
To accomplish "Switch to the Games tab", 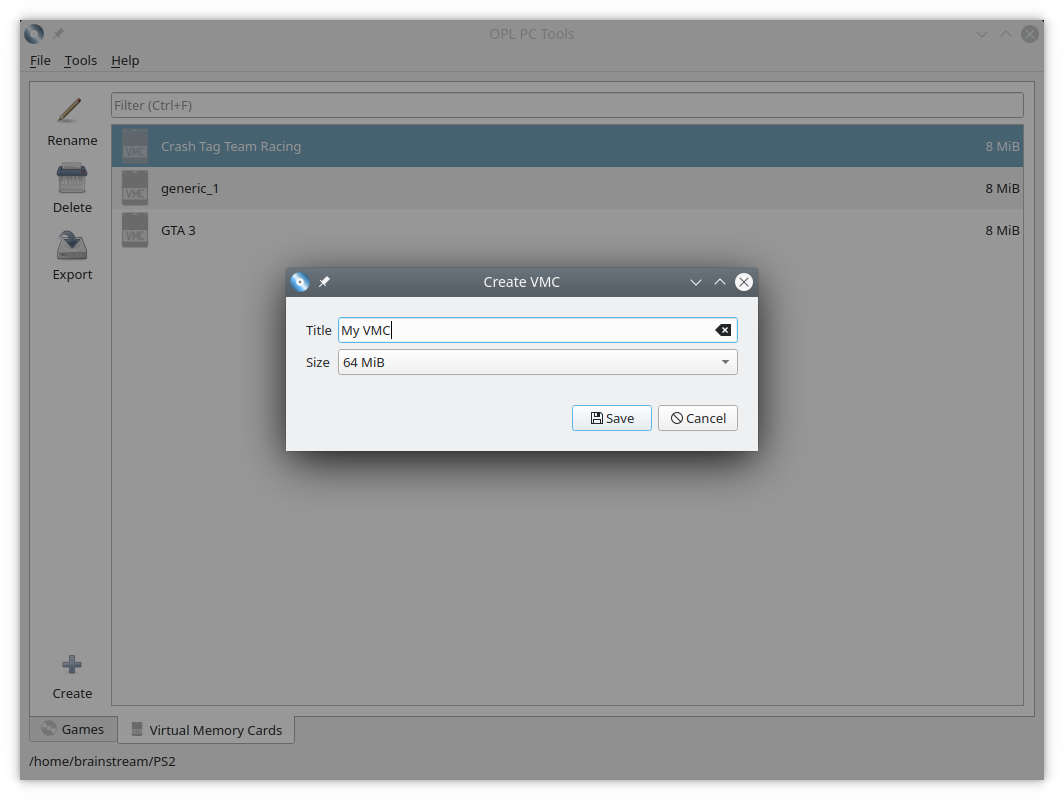I will click(x=73, y=729).
